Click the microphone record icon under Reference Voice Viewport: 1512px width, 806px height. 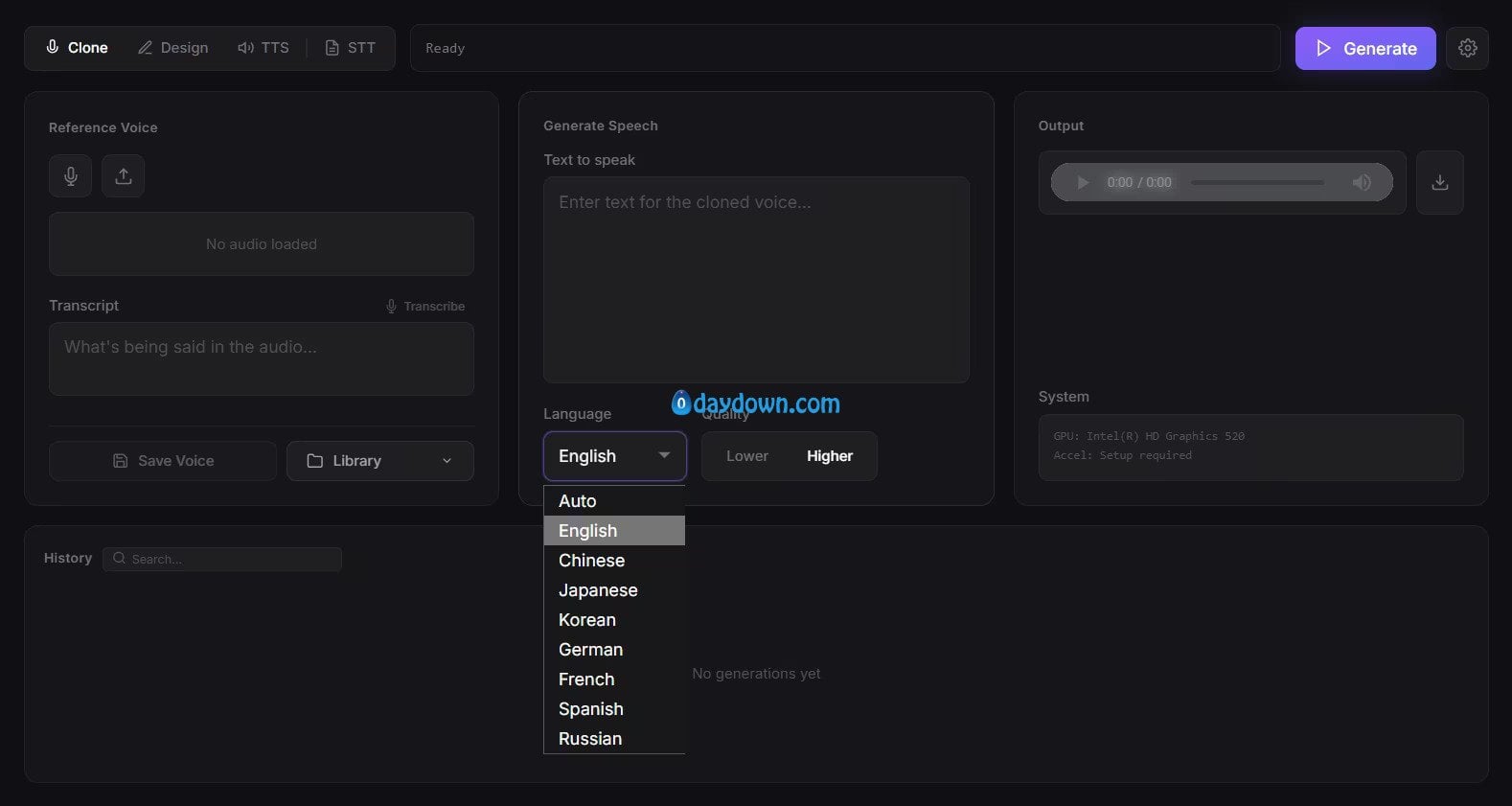71,176
